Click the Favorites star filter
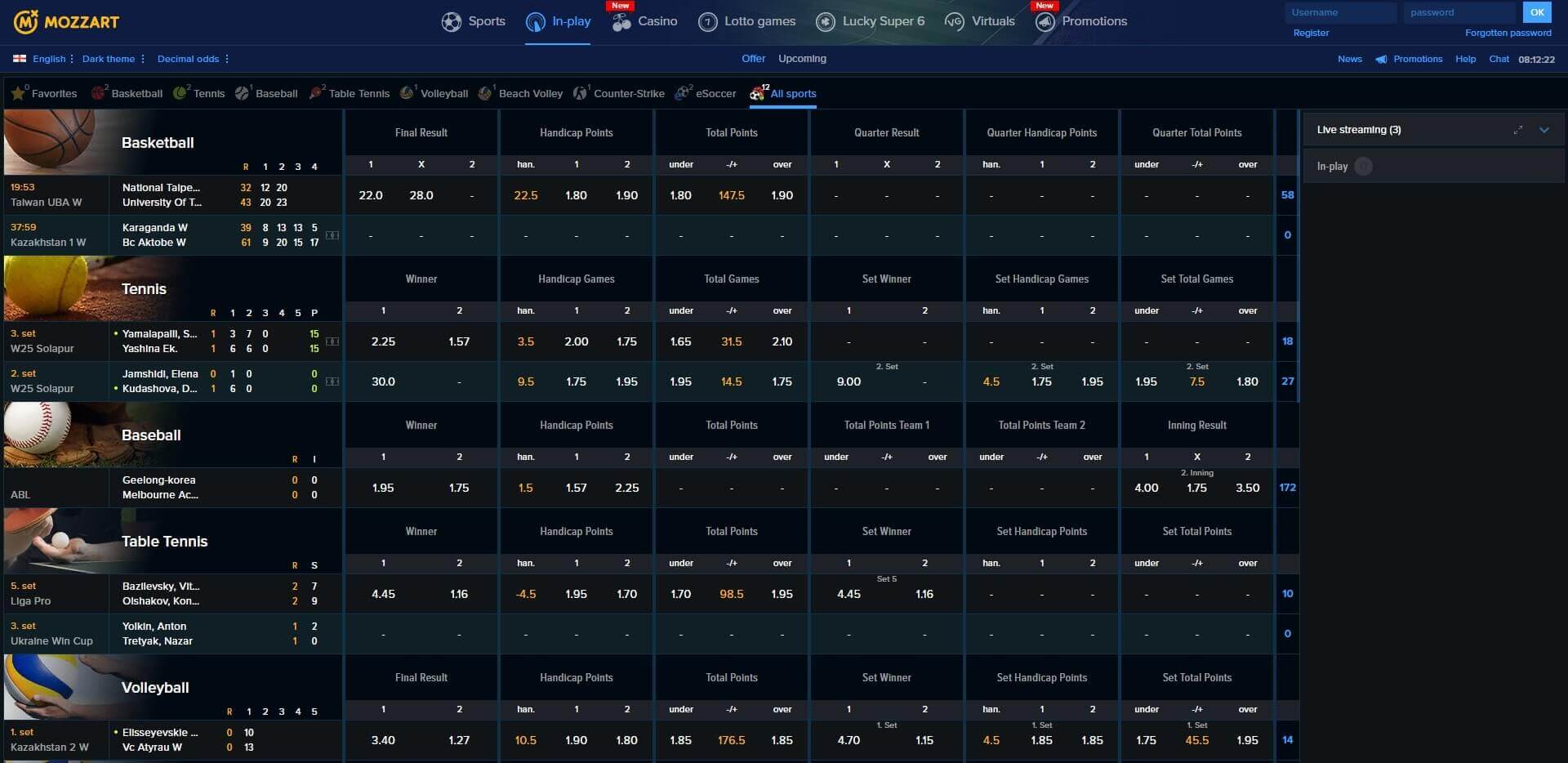 [x=20, y=93]
